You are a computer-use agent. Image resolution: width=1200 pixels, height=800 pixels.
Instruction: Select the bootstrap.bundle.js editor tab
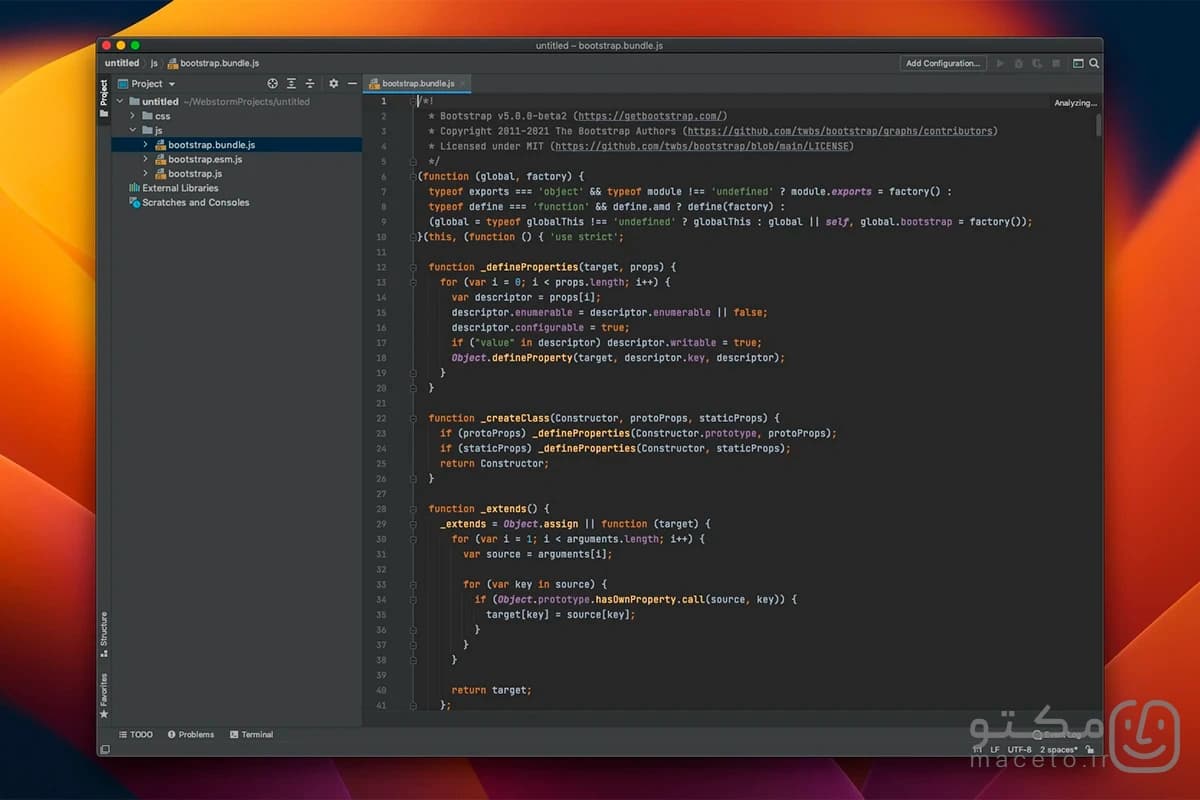(x=418, y=84)
